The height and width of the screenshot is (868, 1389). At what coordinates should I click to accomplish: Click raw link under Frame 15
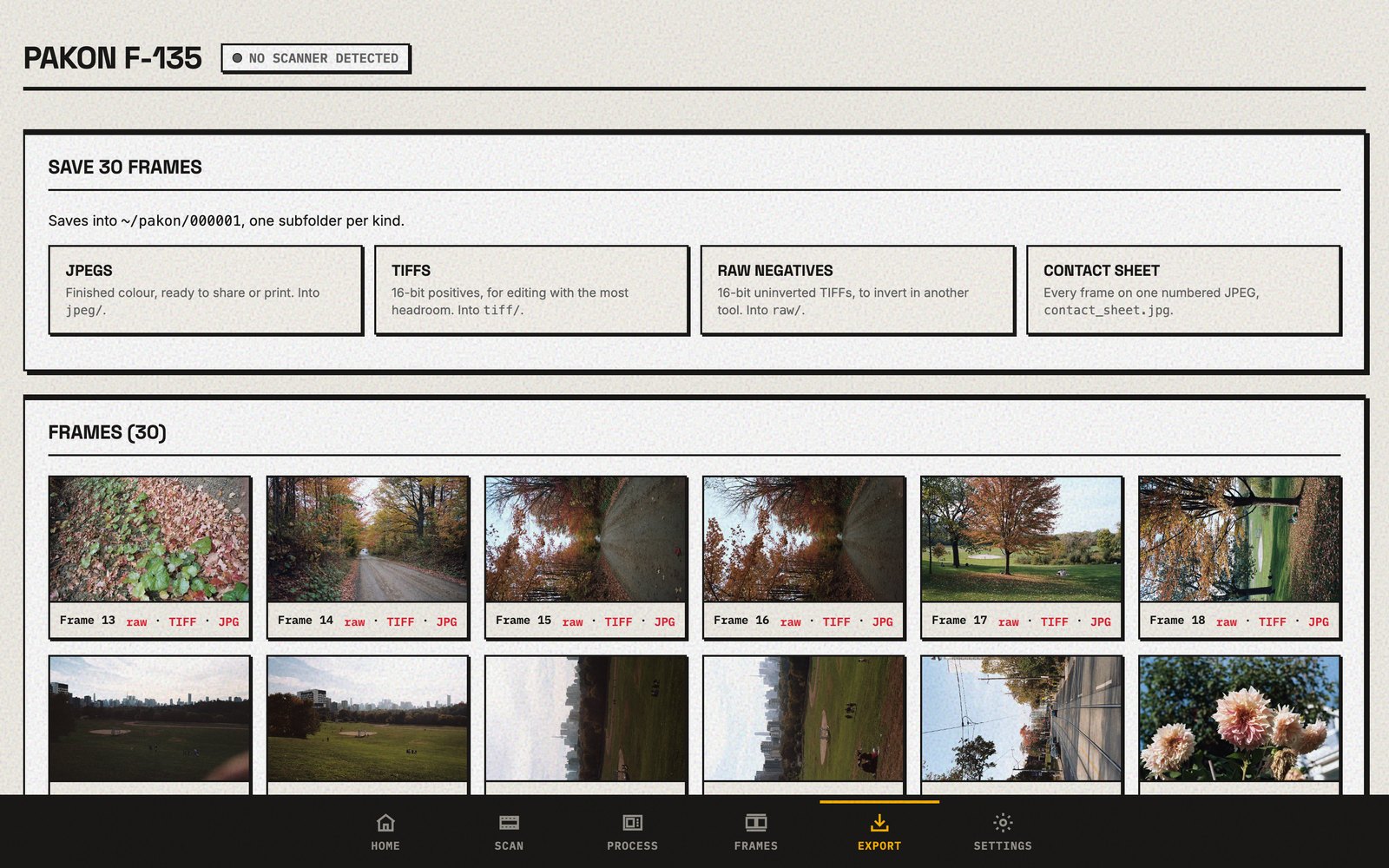[x=572, y=621]
